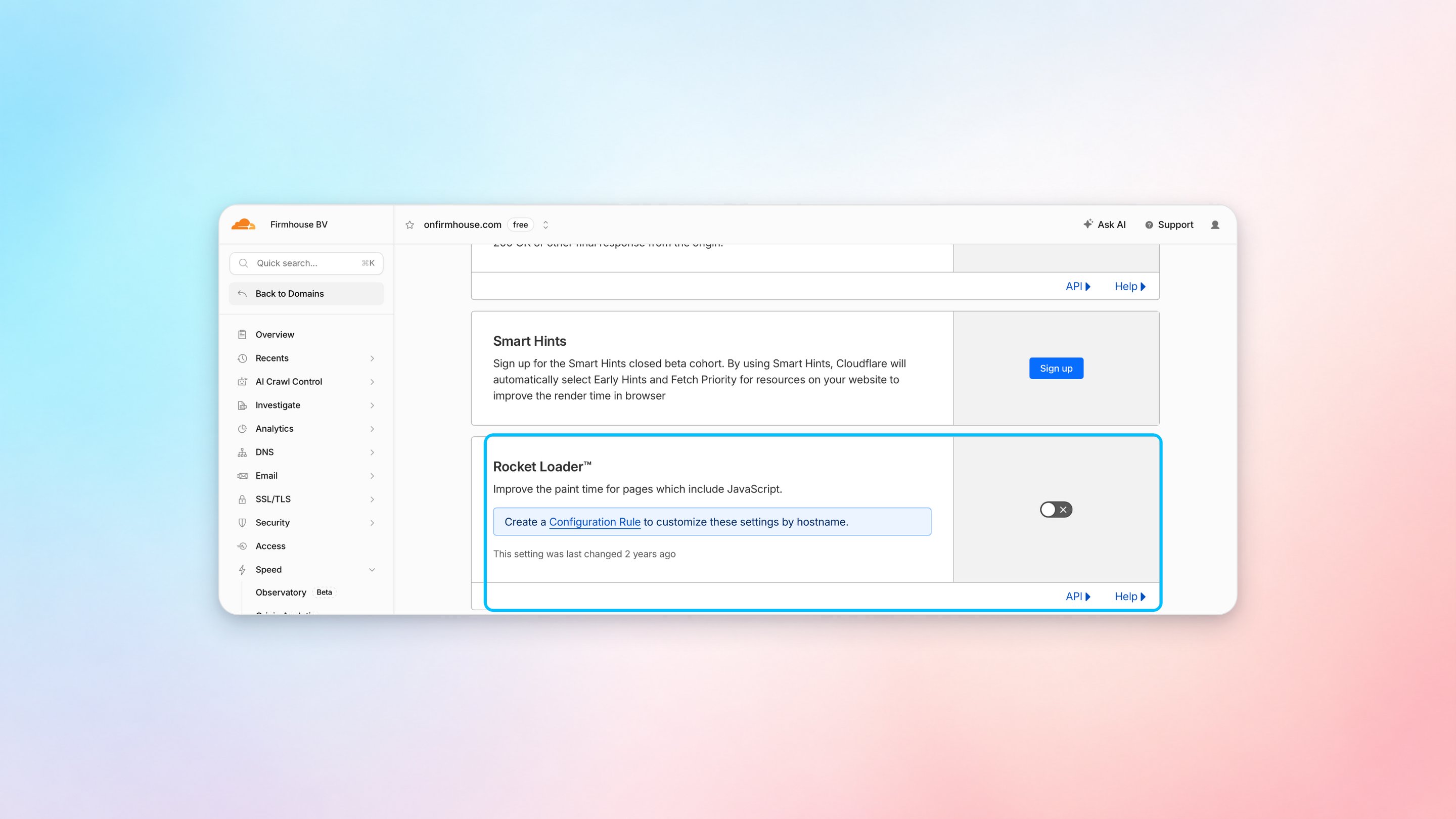Click the Support label
Screen dimensions: 1456x819
point(1175,225)
